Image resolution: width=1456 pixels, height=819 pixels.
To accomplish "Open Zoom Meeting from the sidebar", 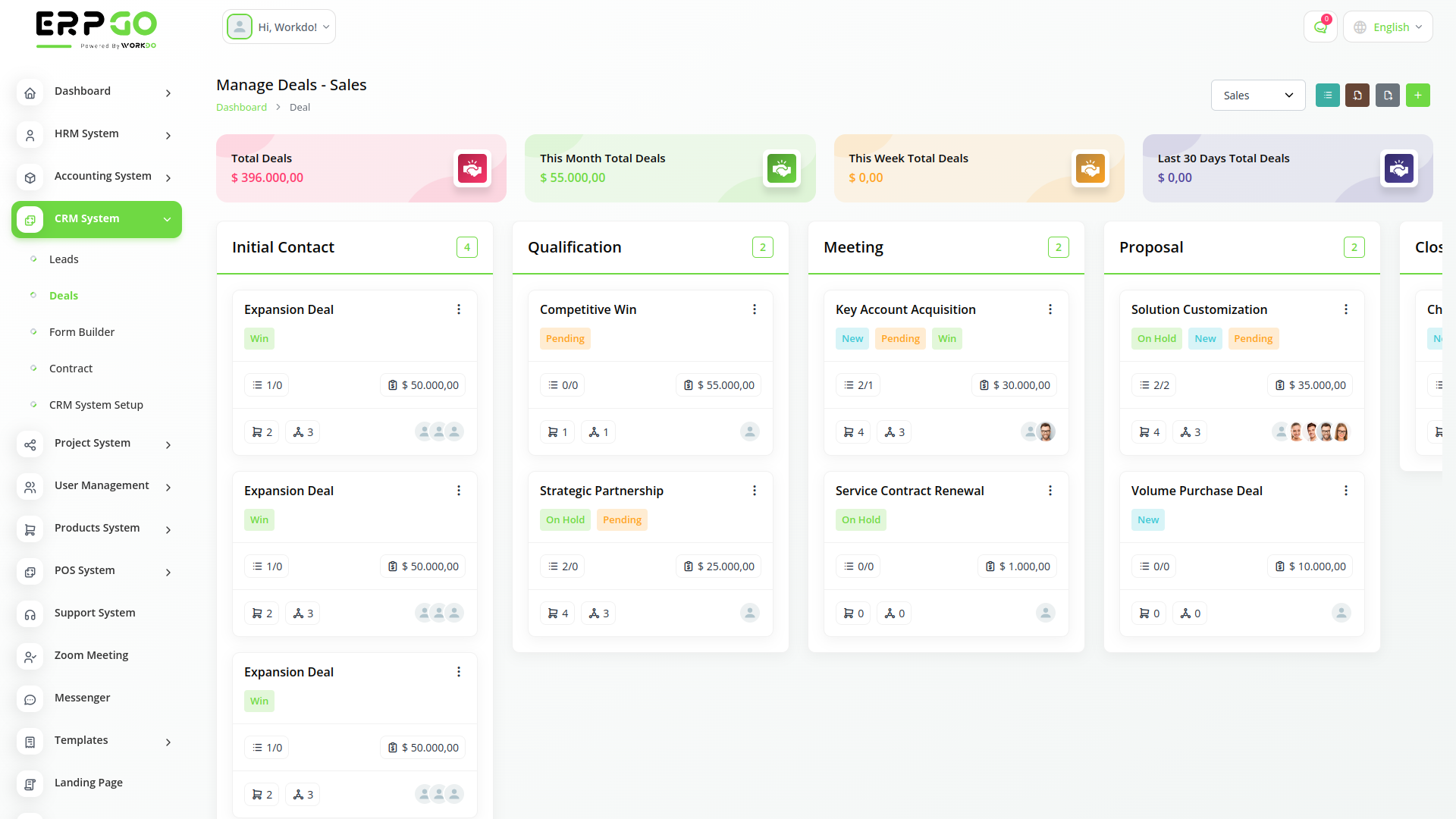I will 91,654.
